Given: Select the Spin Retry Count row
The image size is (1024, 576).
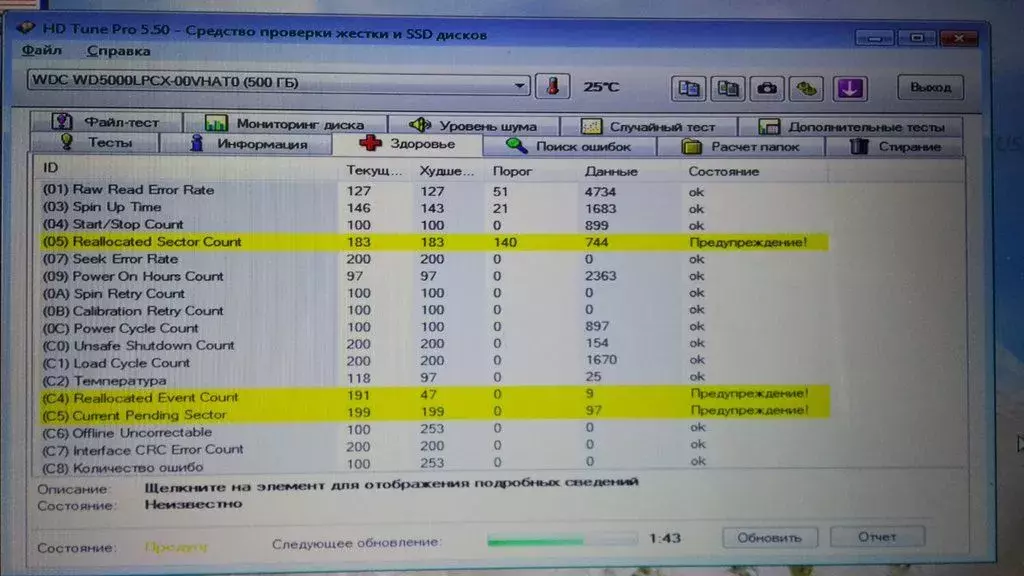Looking at the screenshot, I should 434,293.
